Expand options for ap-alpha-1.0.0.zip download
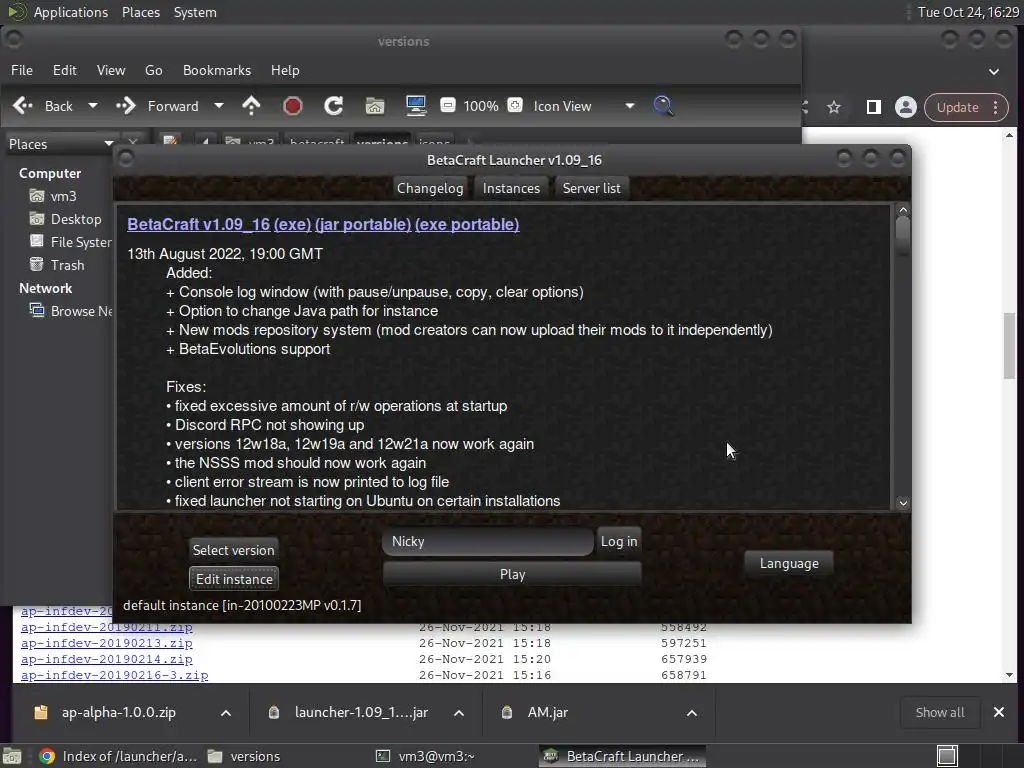The image size is (1024, 768). (226, 712)
